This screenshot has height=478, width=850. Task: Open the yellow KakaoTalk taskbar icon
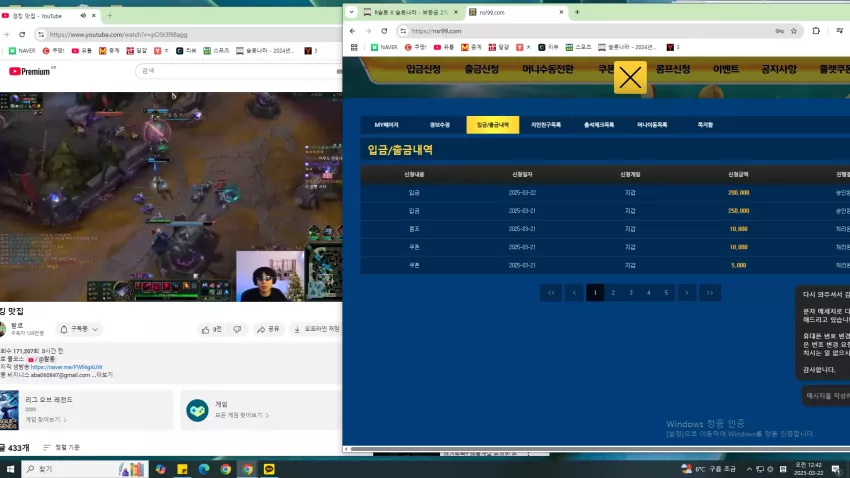tap(269, 469)
